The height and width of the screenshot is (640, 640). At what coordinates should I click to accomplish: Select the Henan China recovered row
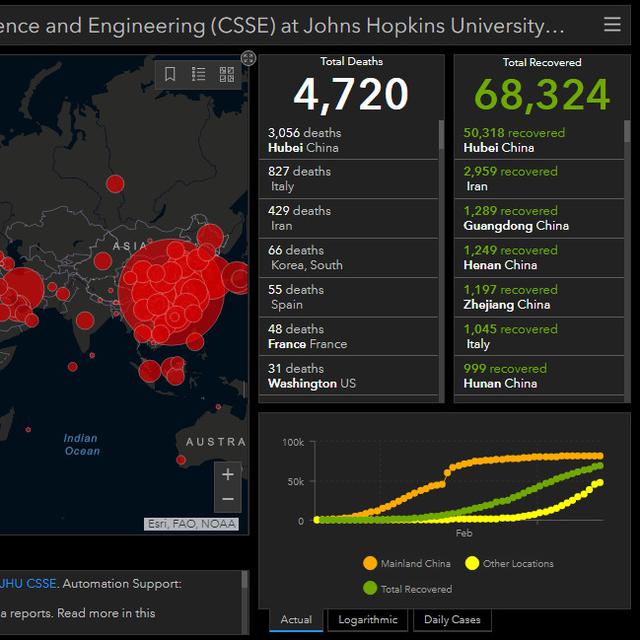coord(539,258)
